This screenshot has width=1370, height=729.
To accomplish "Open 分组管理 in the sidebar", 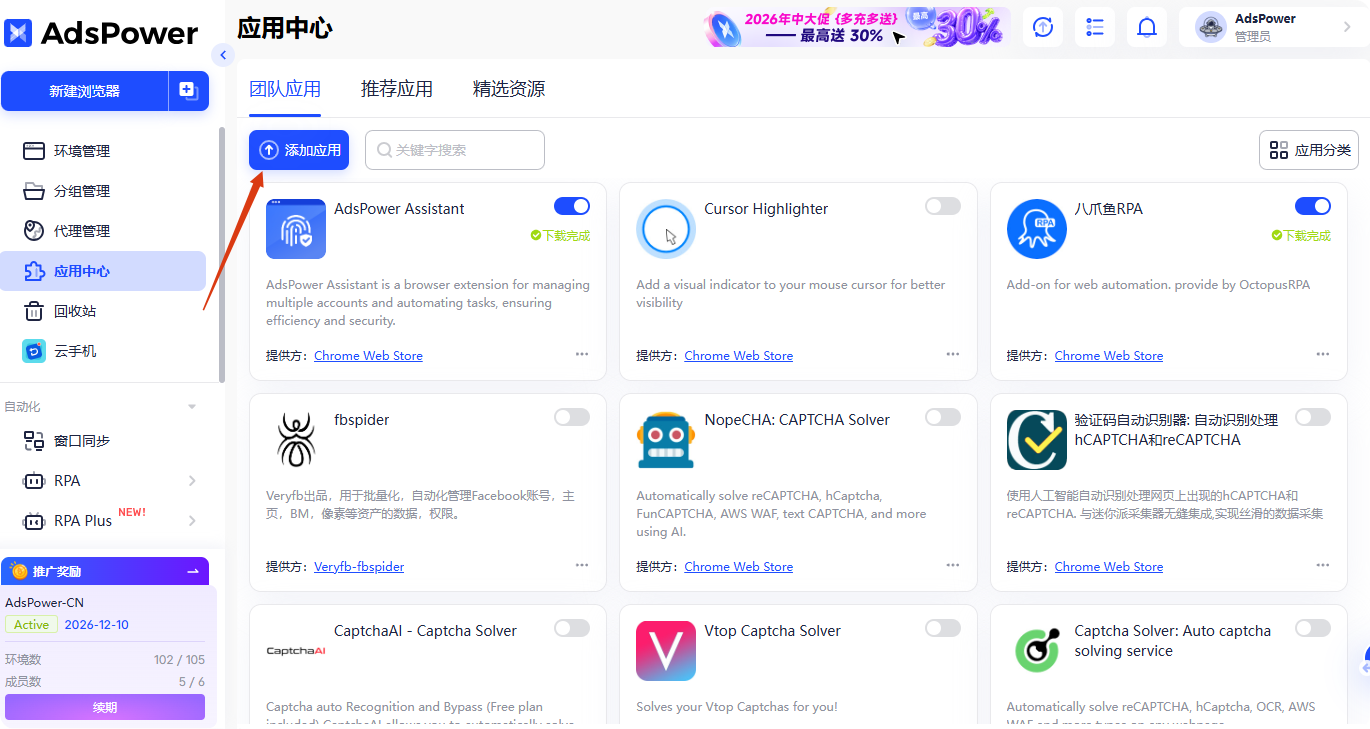I will click(x=82, y=191).
